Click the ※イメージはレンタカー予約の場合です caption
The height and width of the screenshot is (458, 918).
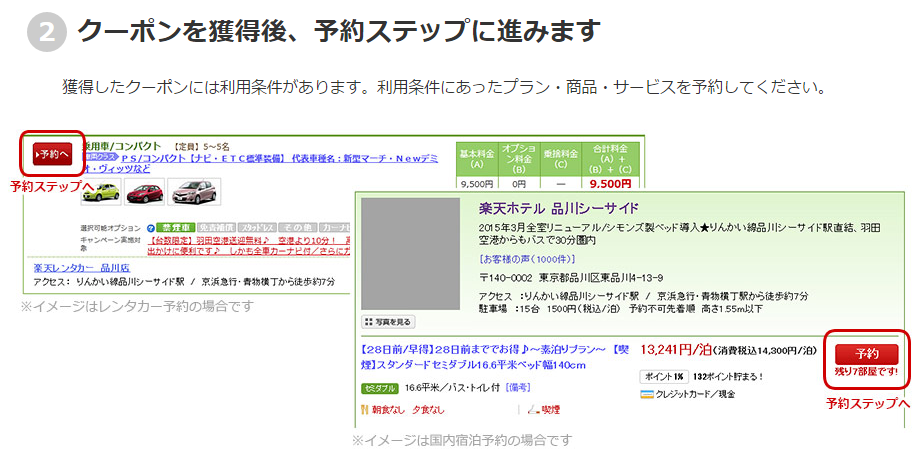(x=137, y=306)
